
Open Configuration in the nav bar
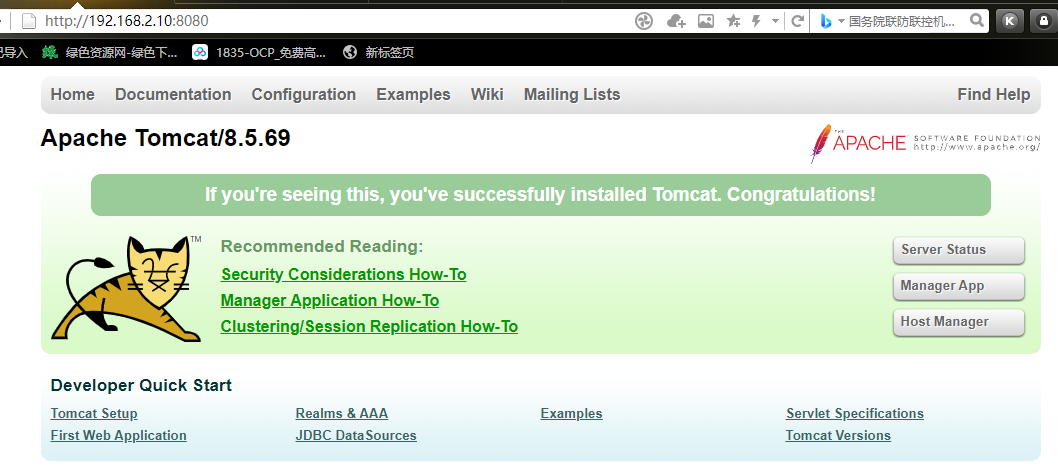(304, 94)
